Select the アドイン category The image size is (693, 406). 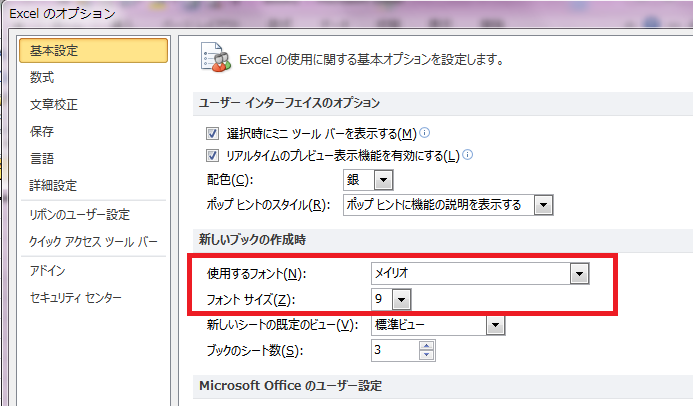pyautogui.click(x=47, y=270)
